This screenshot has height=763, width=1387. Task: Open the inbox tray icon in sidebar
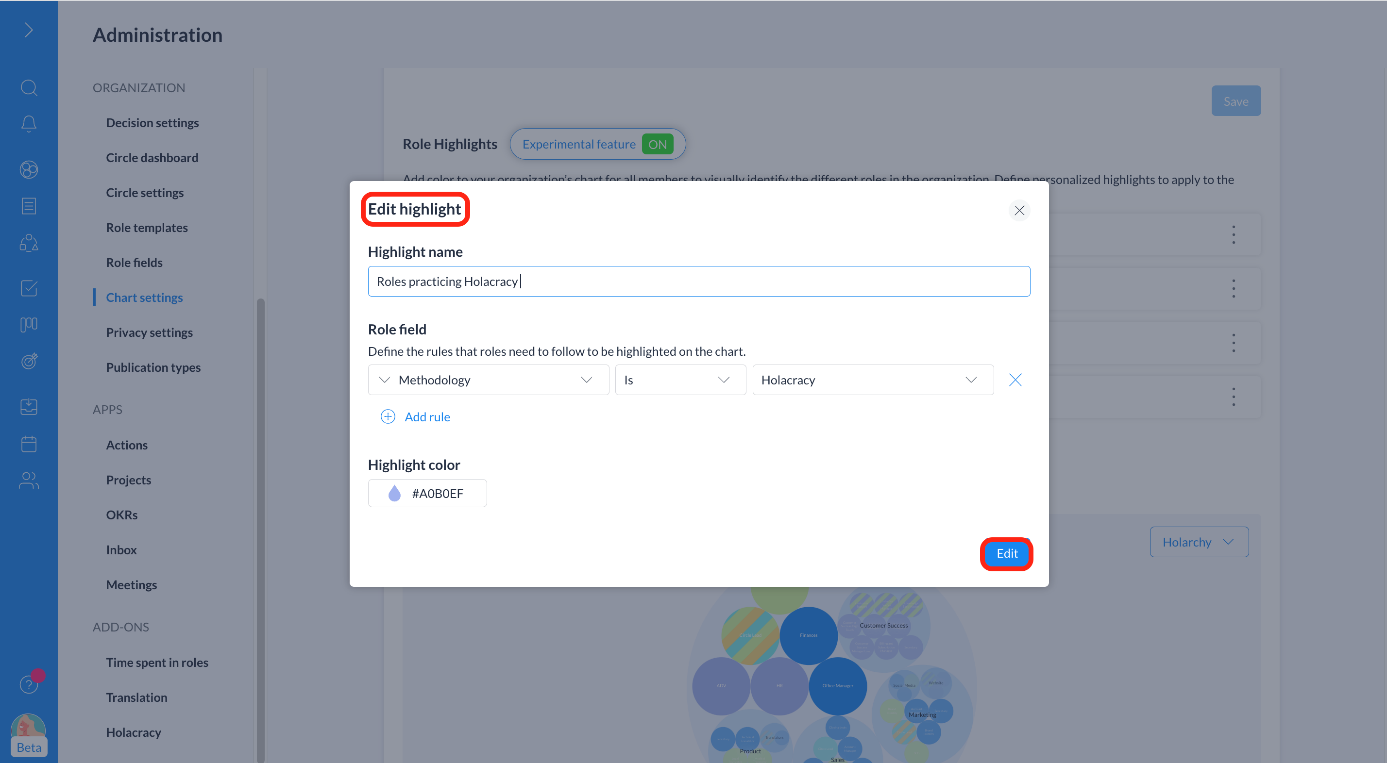coord(29,407)
